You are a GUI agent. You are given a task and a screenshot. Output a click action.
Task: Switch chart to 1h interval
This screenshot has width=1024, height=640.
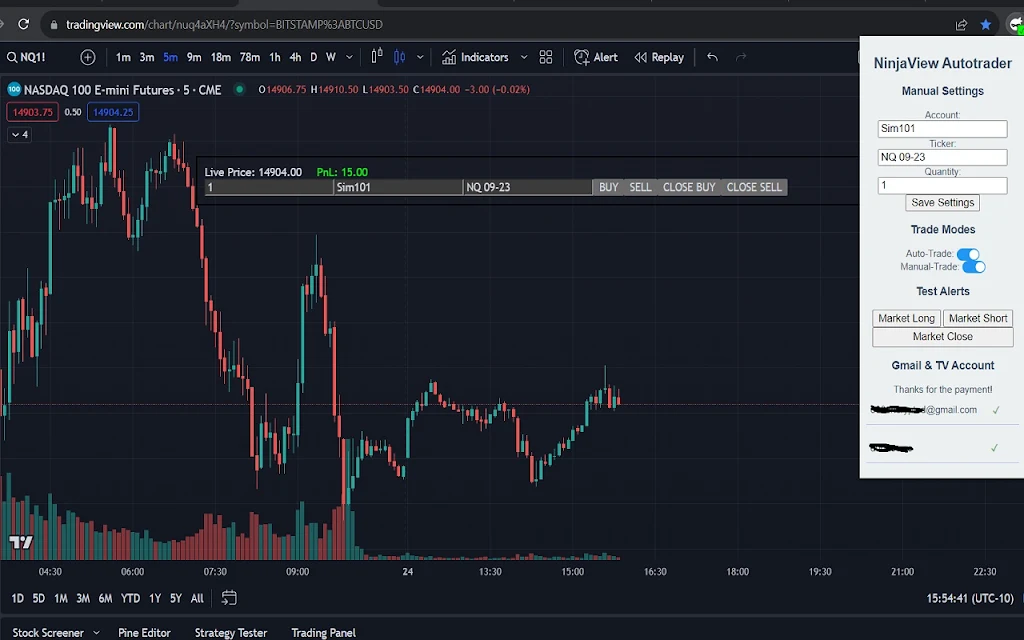point(275,57)
